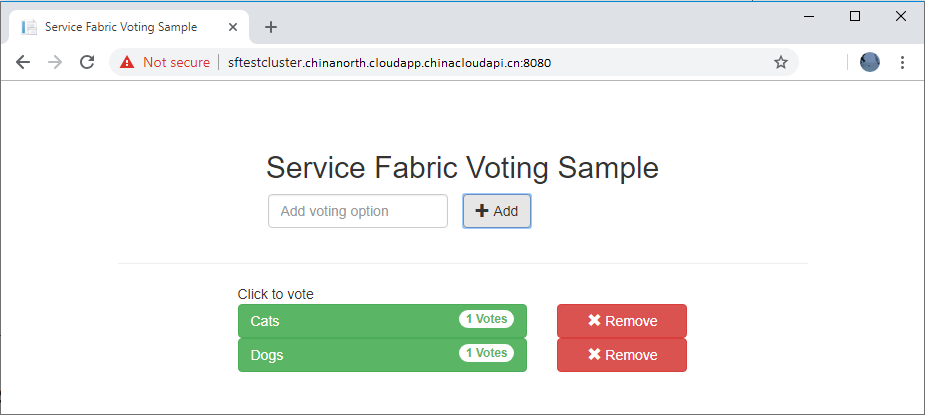Maximize the browser window
This screenshot has height=415, width=925.
coord(855,16)
